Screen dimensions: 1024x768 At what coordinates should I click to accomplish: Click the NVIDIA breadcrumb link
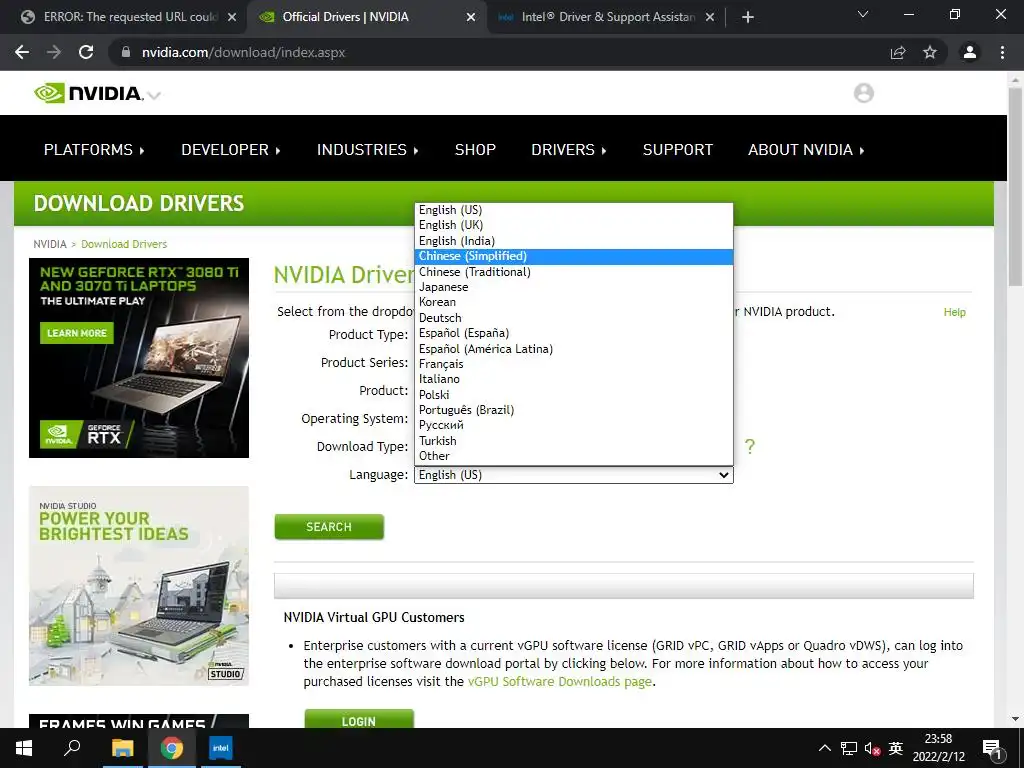tap(50, 244)
